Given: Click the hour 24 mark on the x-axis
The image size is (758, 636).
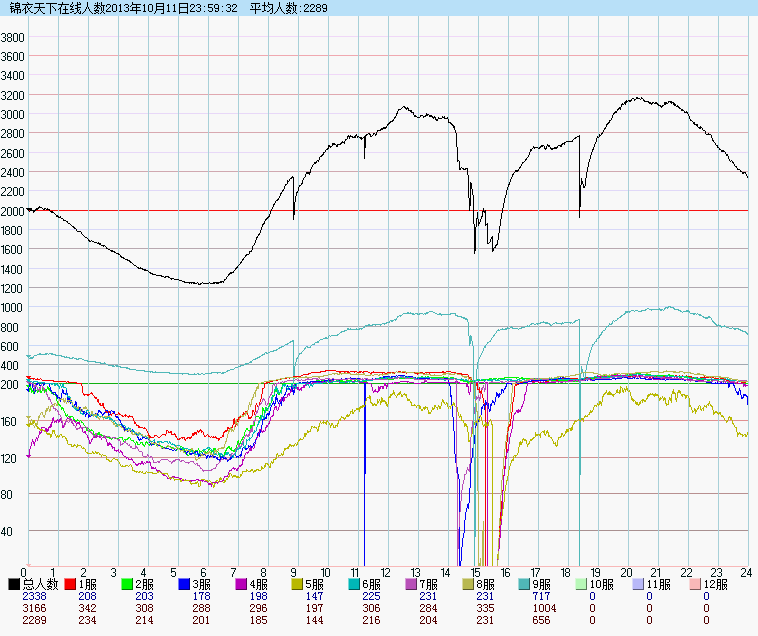Looking at the screenshot, I should (x=745, y=572).
